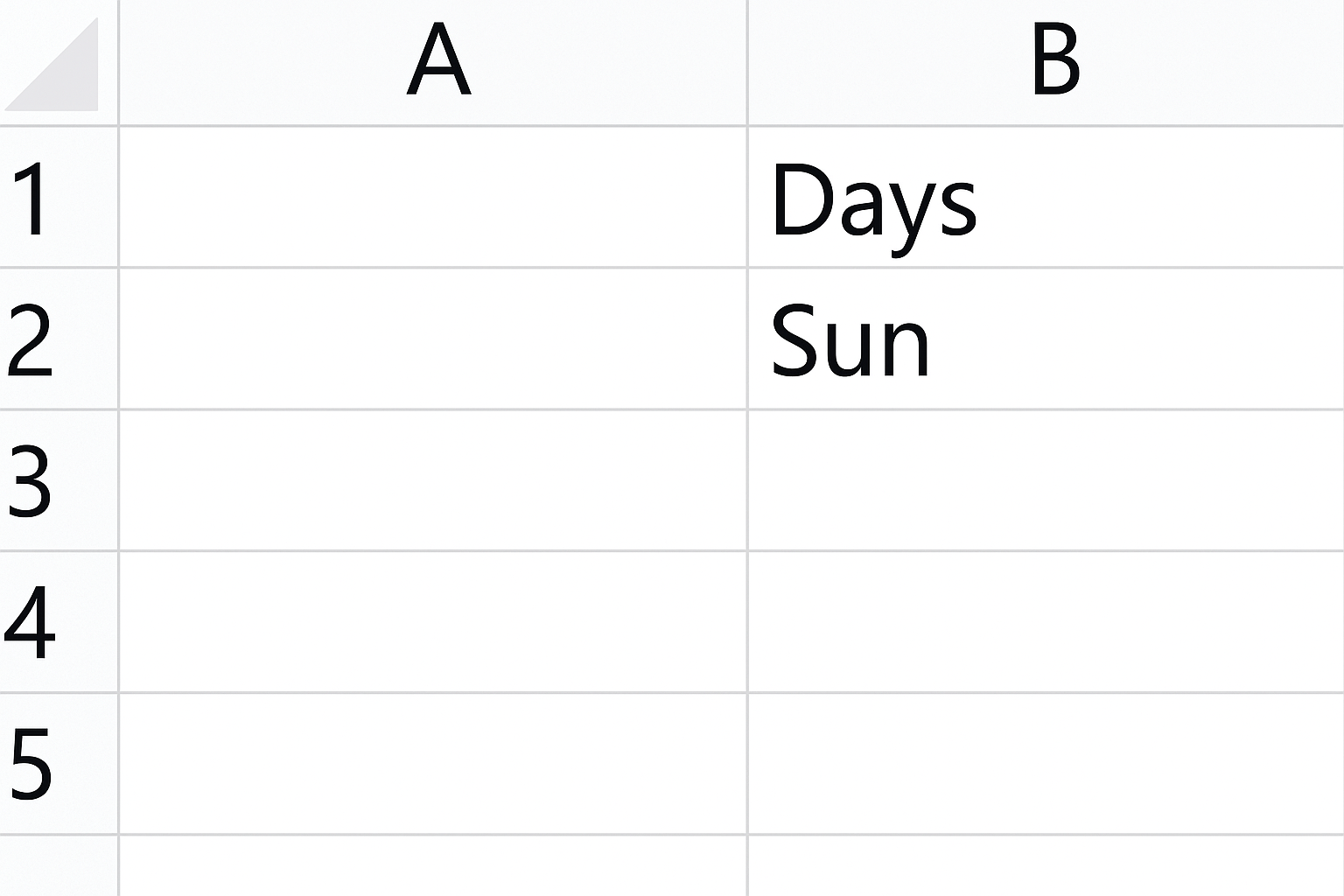Viewport: 1344px width, 896px height.
Task: Select empty cell A2
Action: 433,339
